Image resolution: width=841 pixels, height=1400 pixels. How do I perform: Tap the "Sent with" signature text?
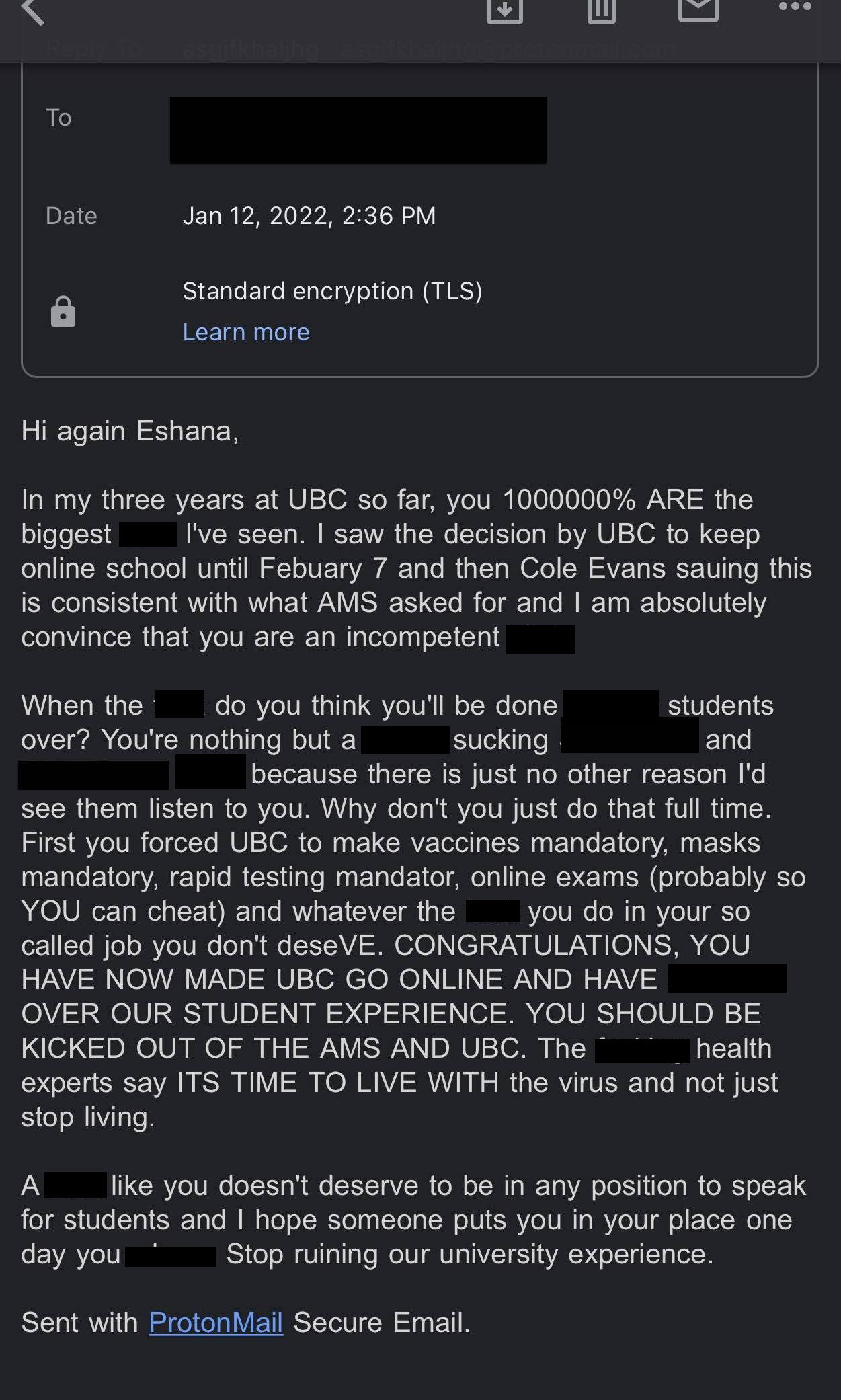pyautogui.click(x=79, y=1323)
